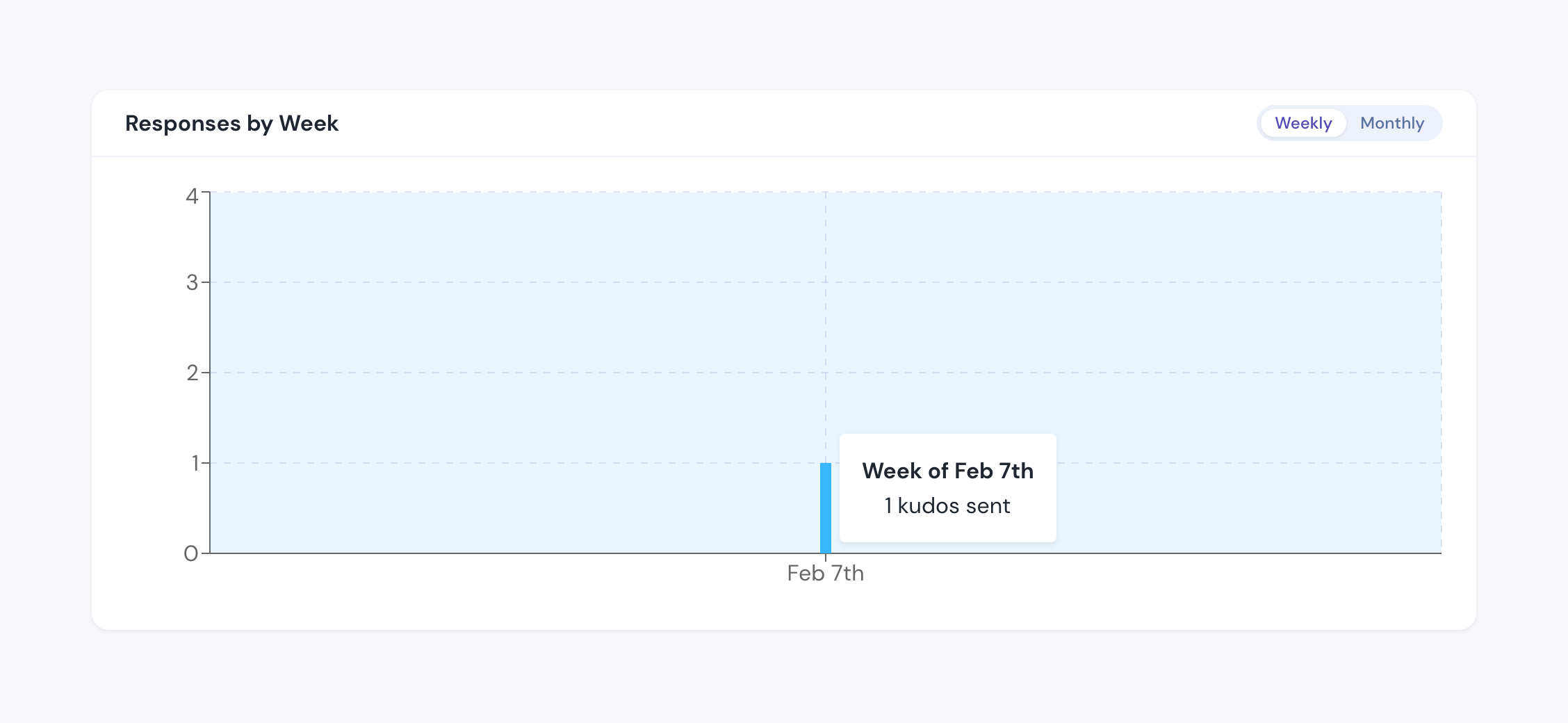Click the x-axis tick mark above "Feb 7th"
The image size is (1568, 723).
coord(826,558)
